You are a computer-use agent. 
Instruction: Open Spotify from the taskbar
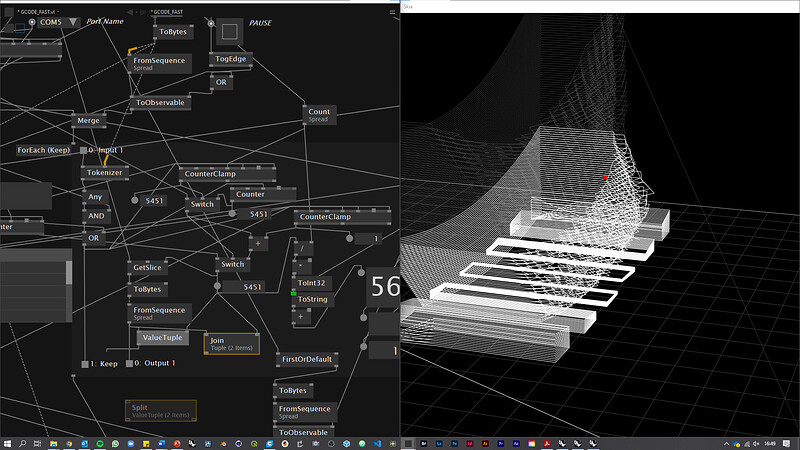pyautogui.click(x=100, y=444)
